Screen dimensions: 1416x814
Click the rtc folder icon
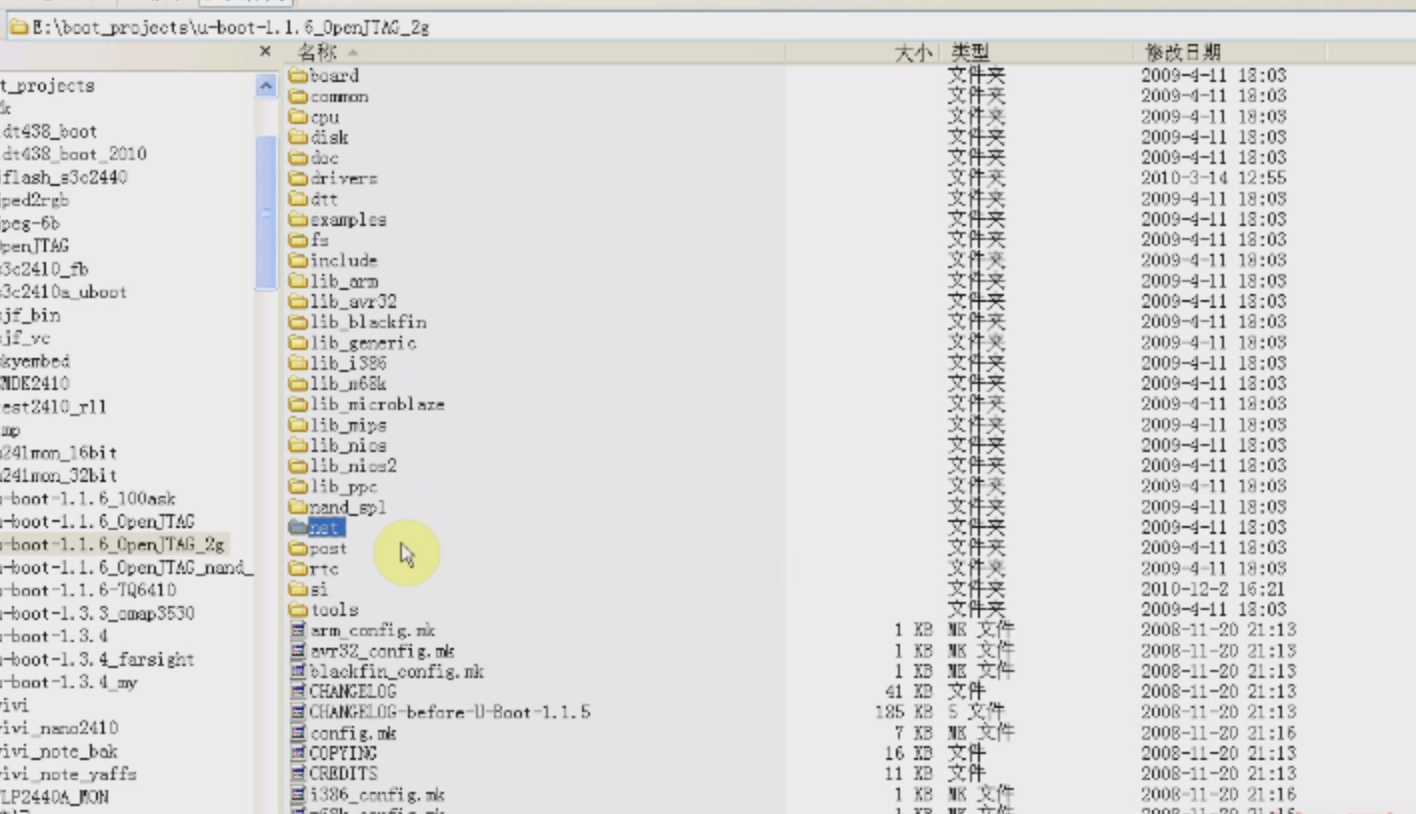coord(298,568)
